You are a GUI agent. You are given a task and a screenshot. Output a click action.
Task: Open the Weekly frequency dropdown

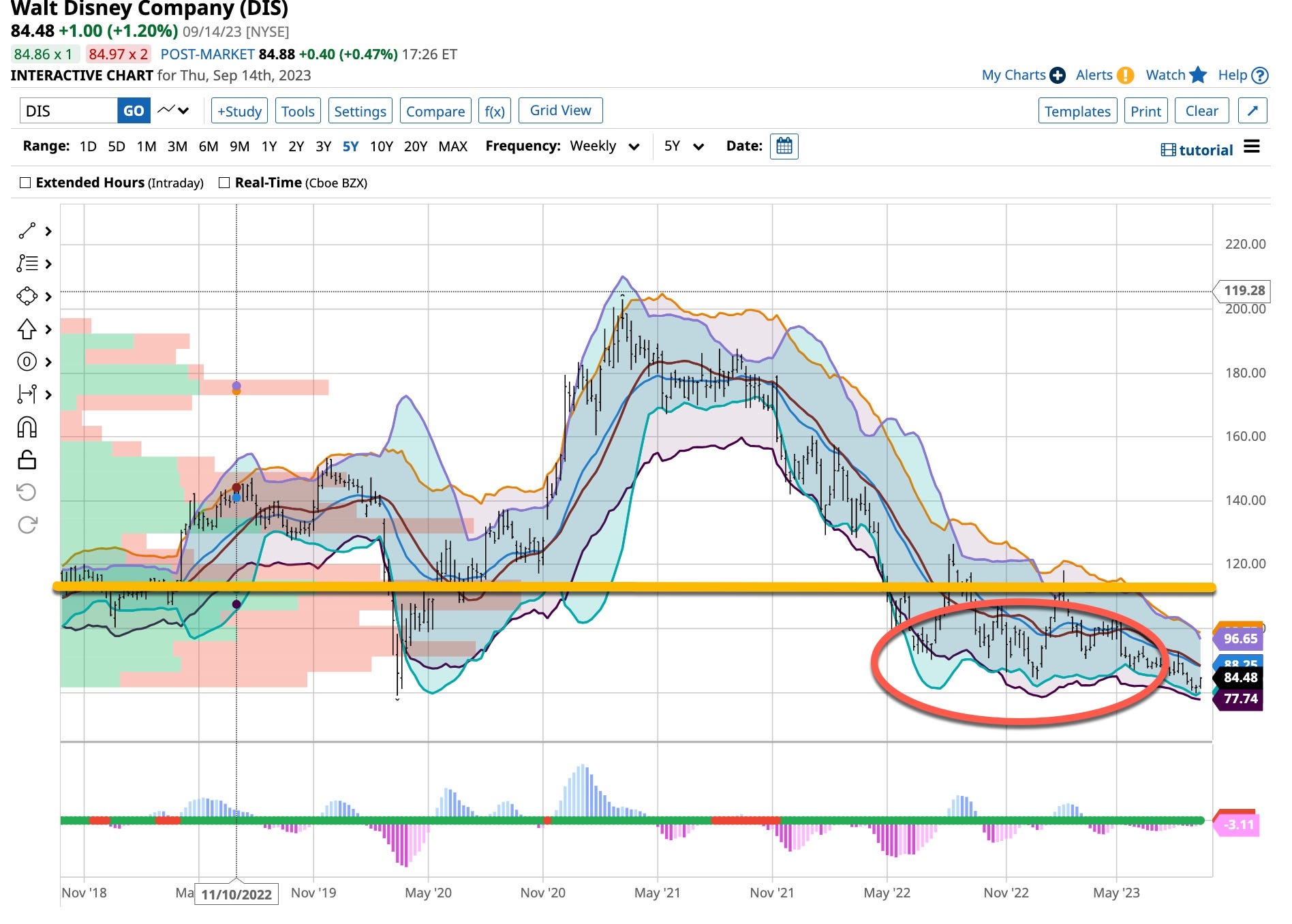point(604,146)
